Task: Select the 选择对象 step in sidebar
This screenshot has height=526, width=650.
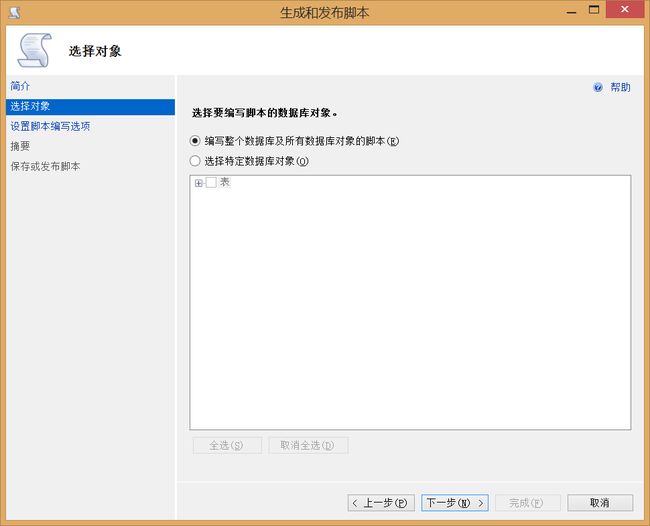Action: (x=90, y=107)
